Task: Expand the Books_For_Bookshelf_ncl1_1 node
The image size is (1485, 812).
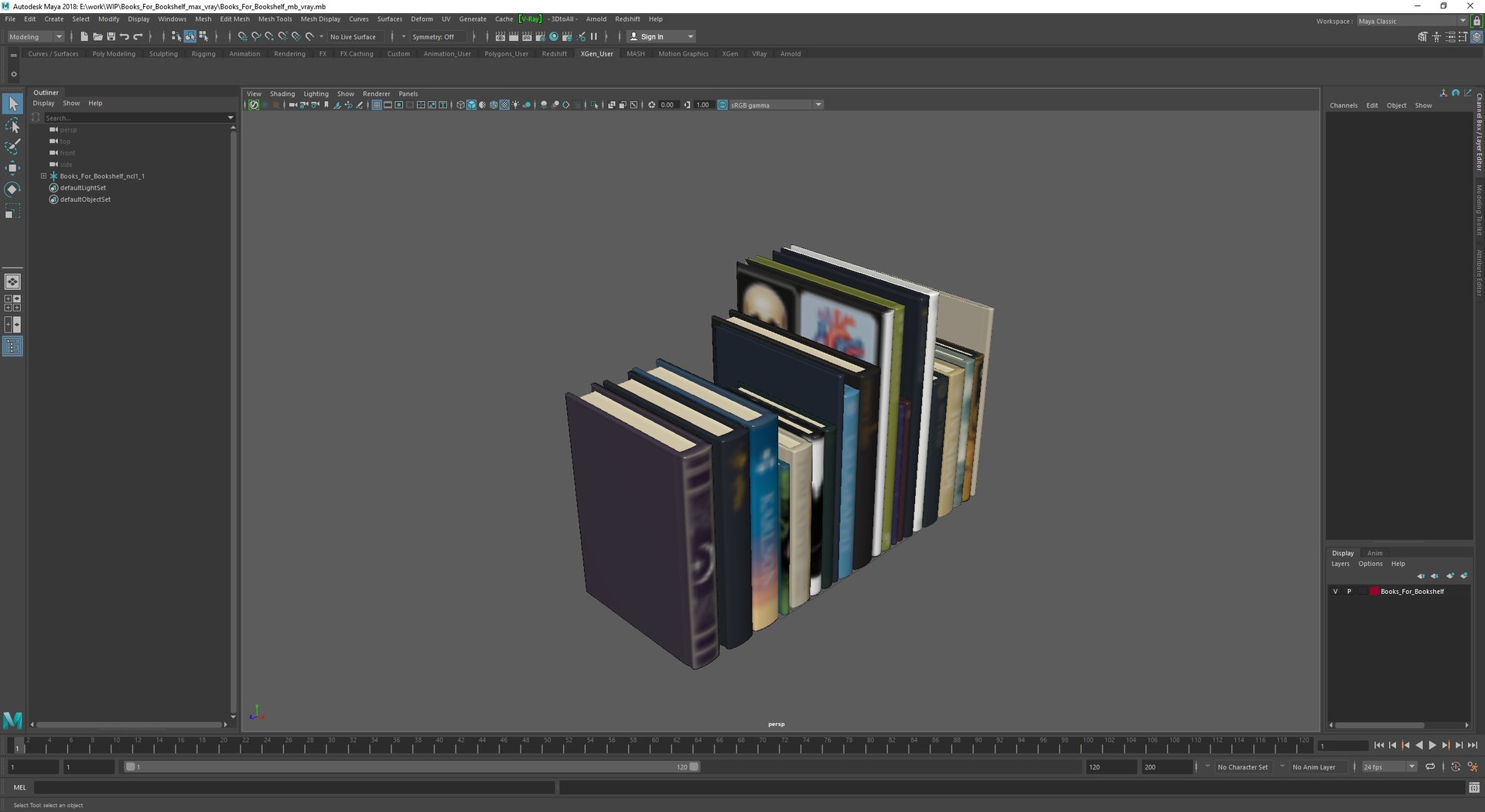Action: (43, 176)
